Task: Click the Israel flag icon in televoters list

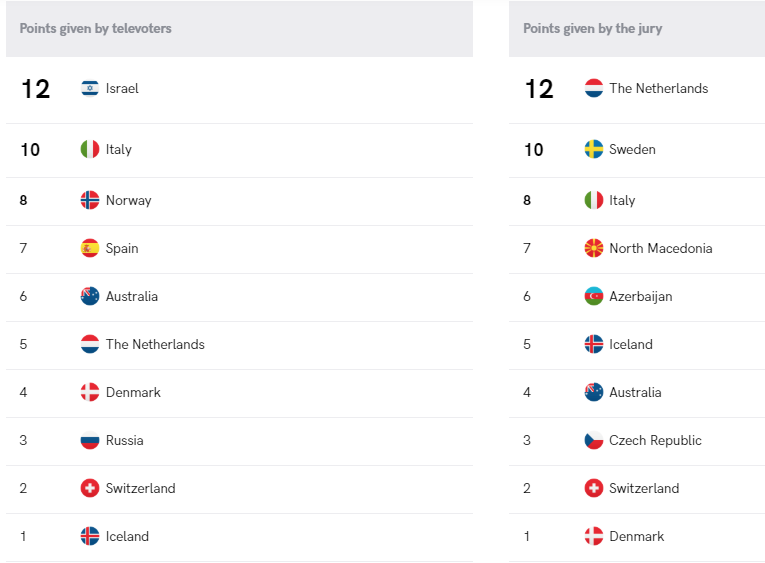Action: click(90, 88)
